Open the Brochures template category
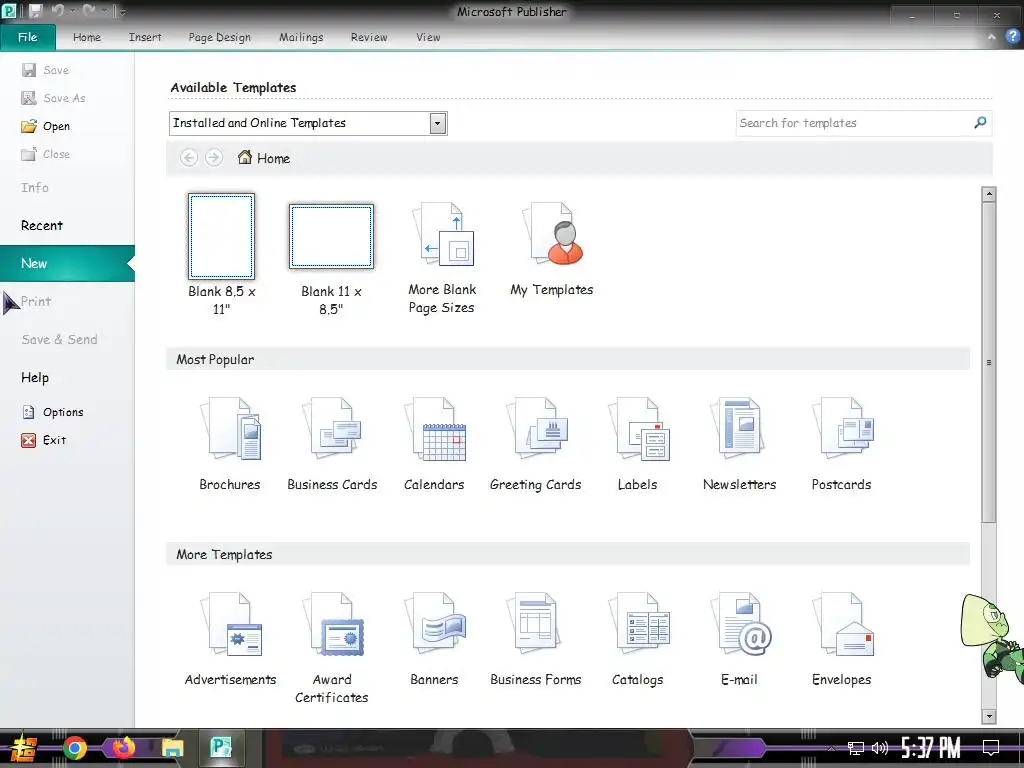 point(230,443)
